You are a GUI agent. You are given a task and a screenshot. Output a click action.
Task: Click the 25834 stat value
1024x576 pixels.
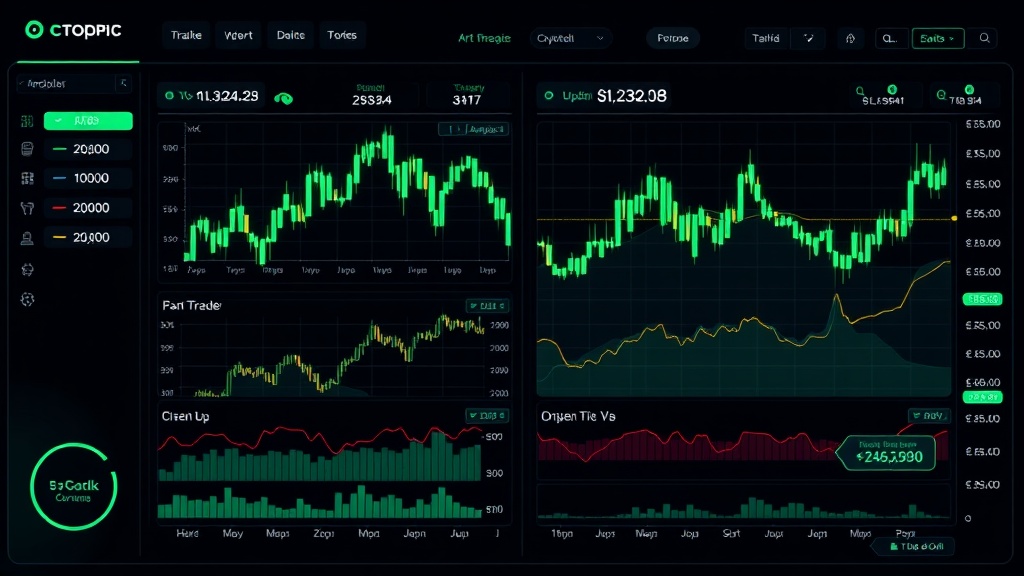pyautogui.click(x=372, y=100)
